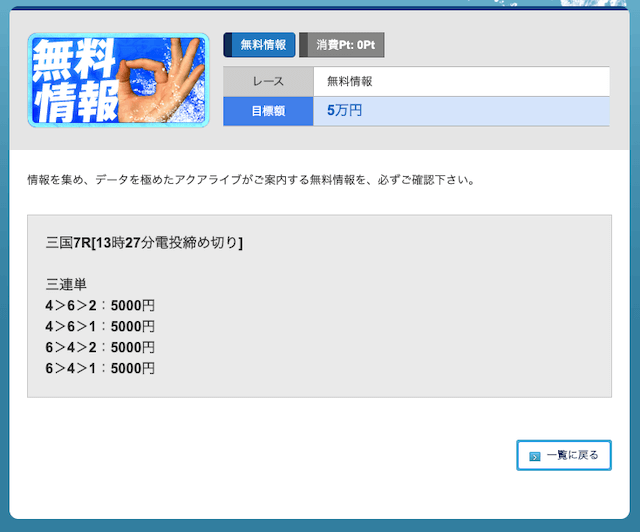Select the blue 無料情報 badge

point(262,45)
